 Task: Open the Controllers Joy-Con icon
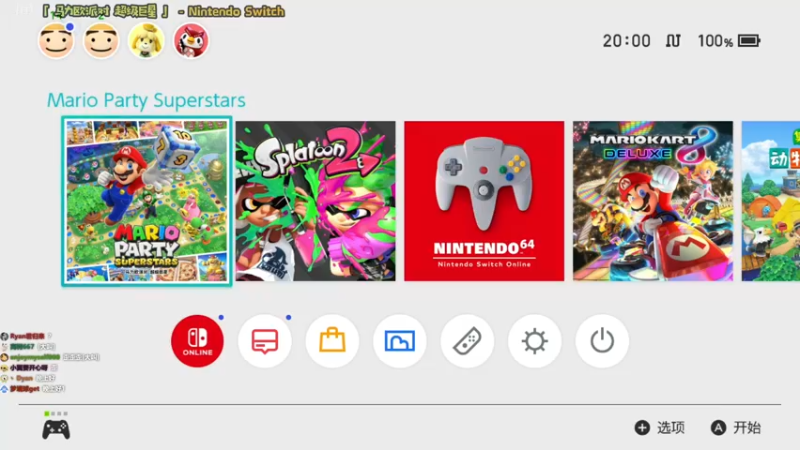pyautogui.click(x=467, y=341)
